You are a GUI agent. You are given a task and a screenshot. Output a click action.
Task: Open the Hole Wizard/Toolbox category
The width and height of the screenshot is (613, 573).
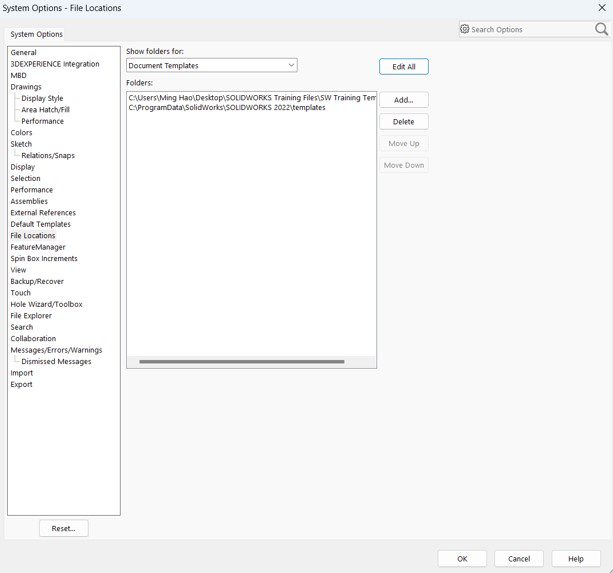(46, 304)
